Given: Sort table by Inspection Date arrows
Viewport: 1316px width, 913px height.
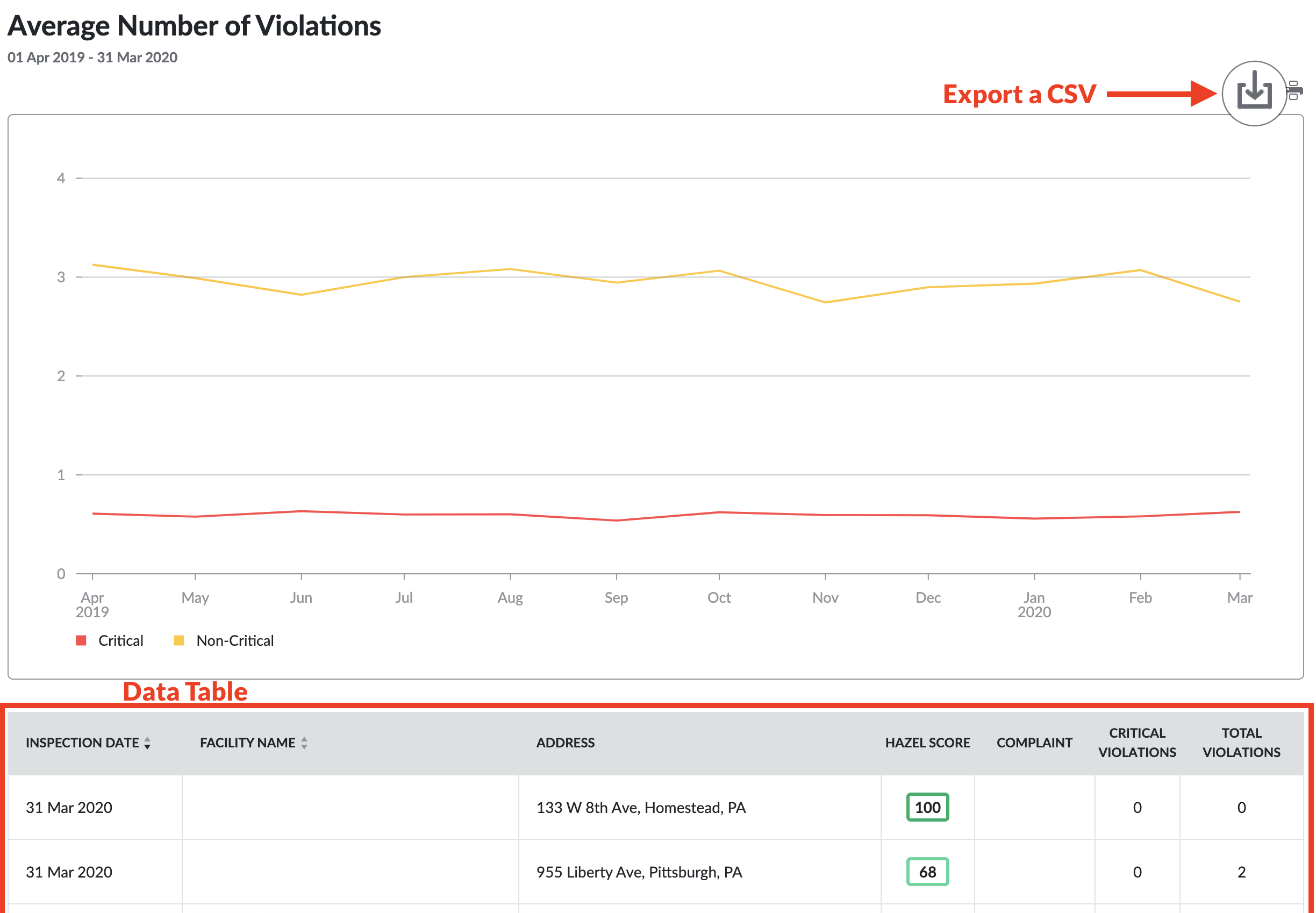Looking at the screenshot, I should coord(147,743).
